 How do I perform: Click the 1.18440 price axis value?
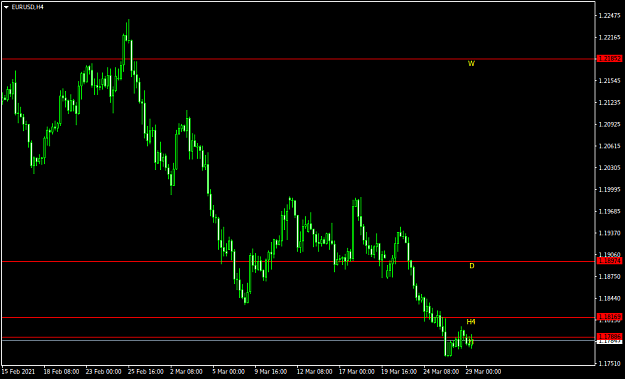[x=610, y=298]
